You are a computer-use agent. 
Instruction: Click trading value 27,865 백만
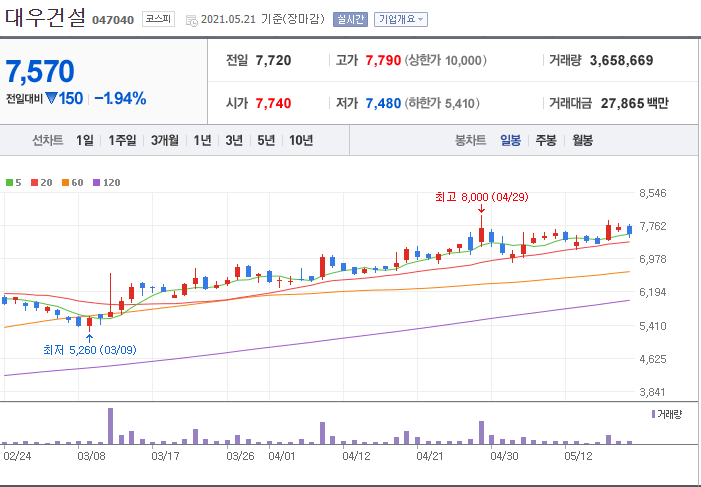(x=634, y=103)
